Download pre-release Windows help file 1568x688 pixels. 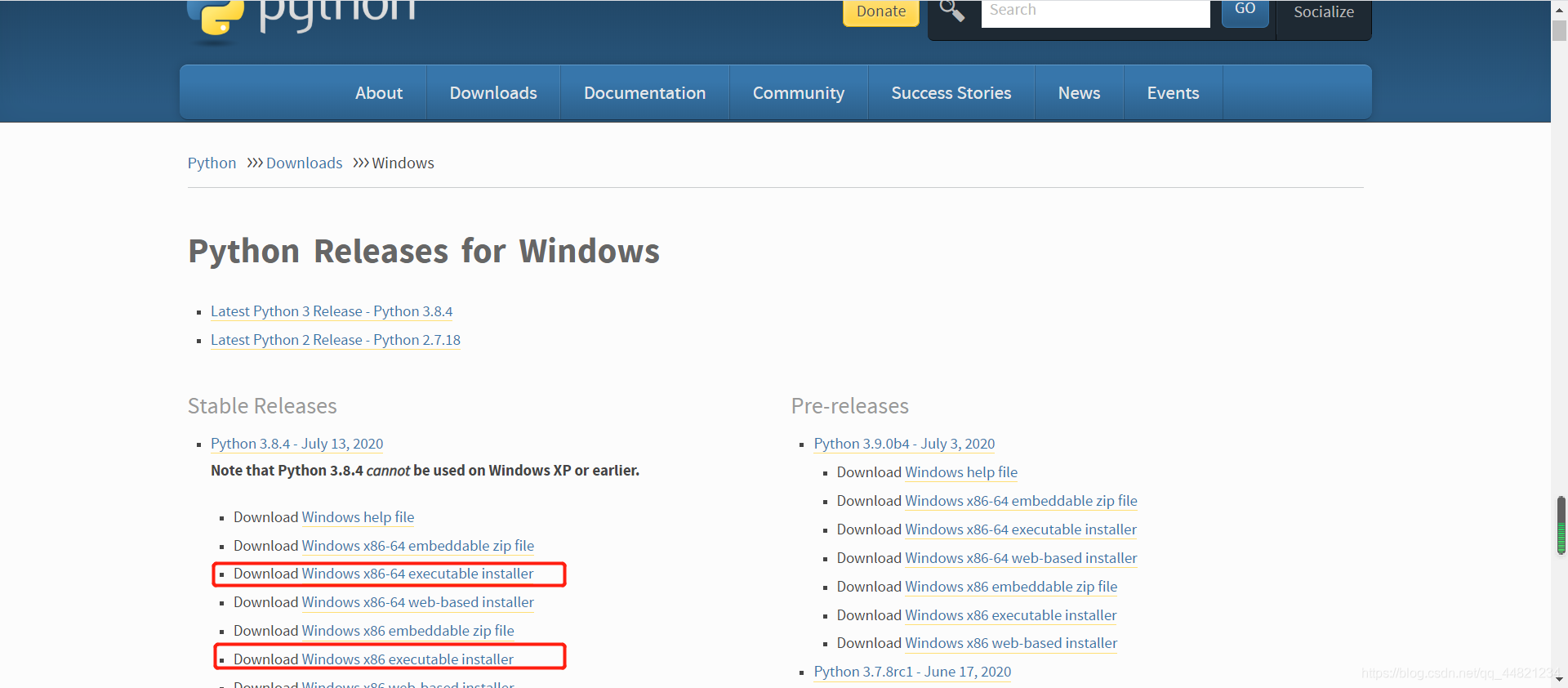click(962, 472)
